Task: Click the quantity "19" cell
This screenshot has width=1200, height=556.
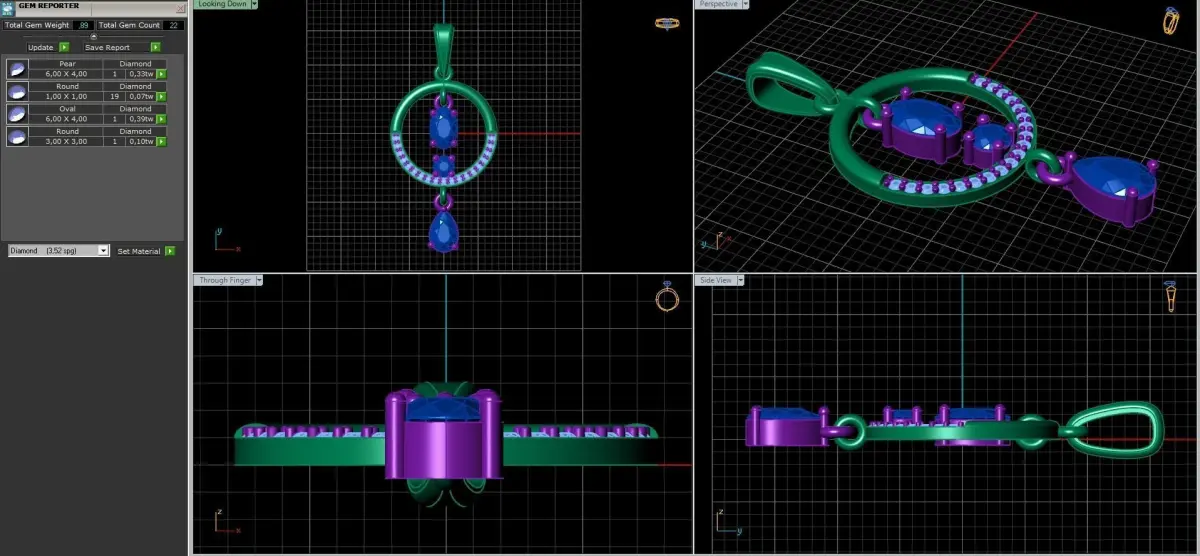Action: pos(114,97)
